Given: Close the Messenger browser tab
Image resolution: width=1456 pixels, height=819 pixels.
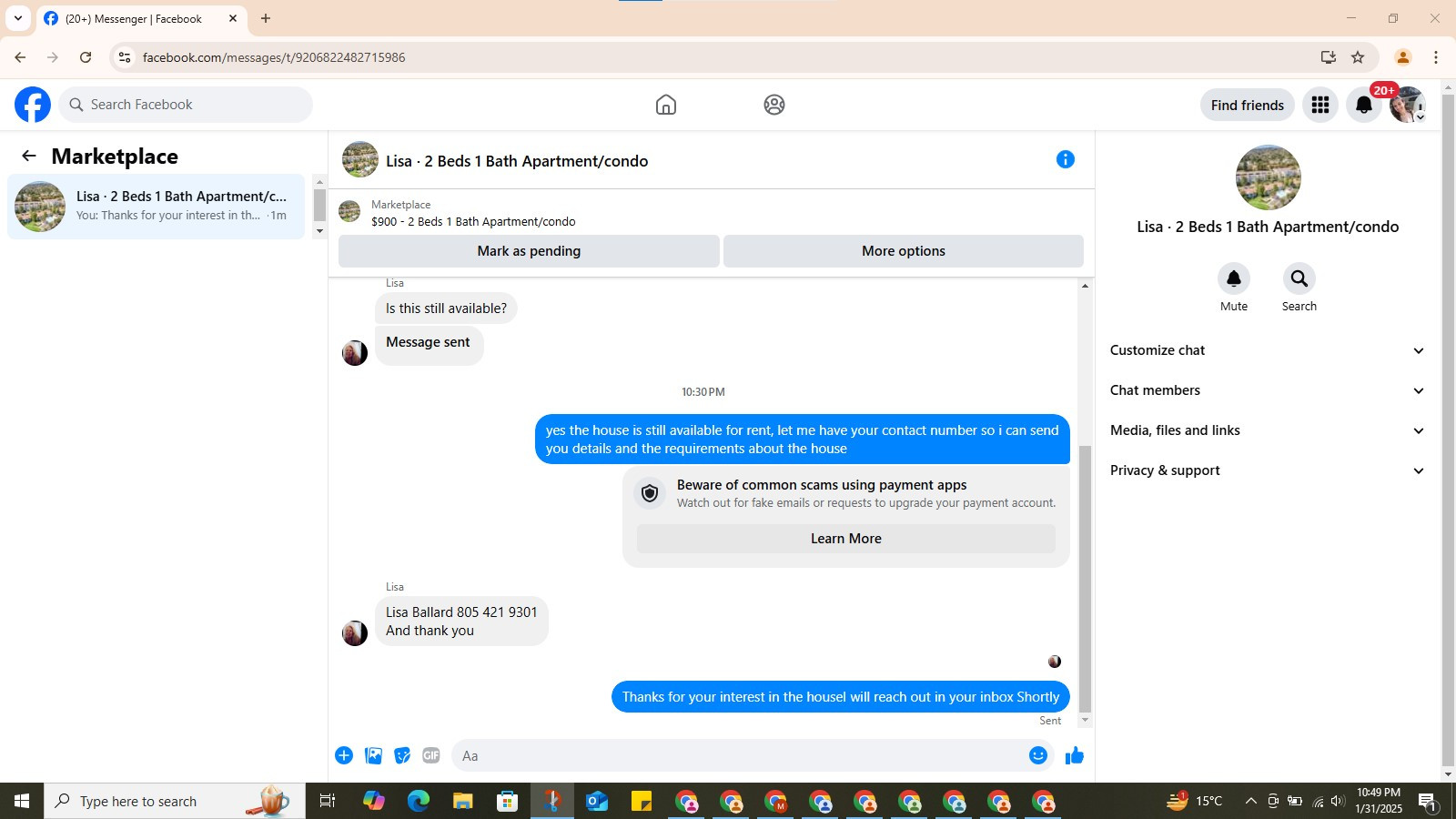Looking at the screenshot, I should pos(233,18).
